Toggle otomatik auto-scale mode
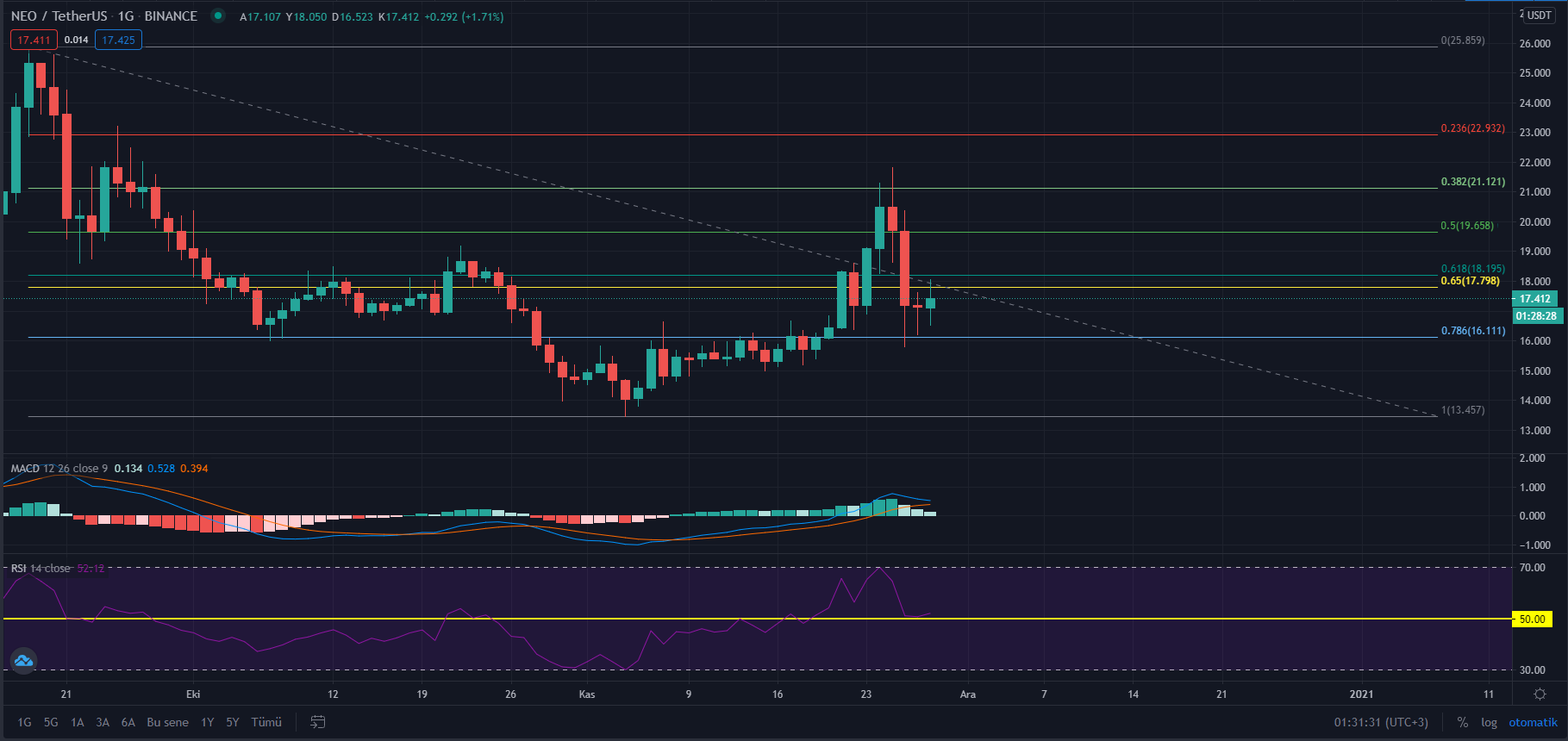 (1533, 722)
